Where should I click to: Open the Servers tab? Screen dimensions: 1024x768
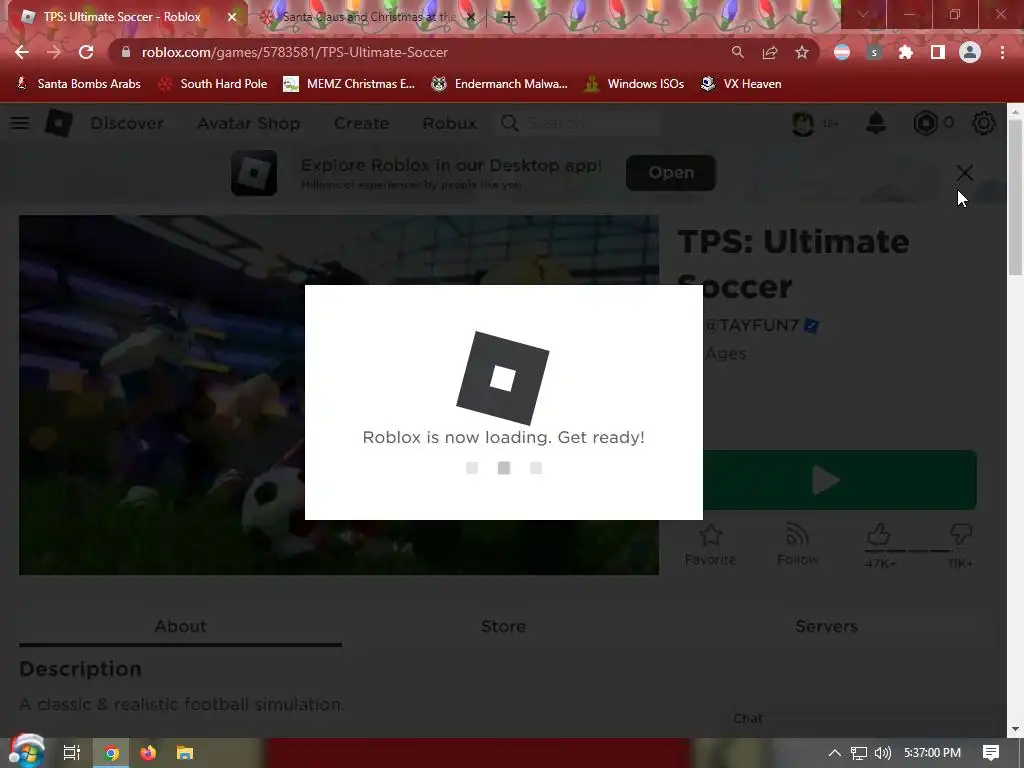click(826, 626)
